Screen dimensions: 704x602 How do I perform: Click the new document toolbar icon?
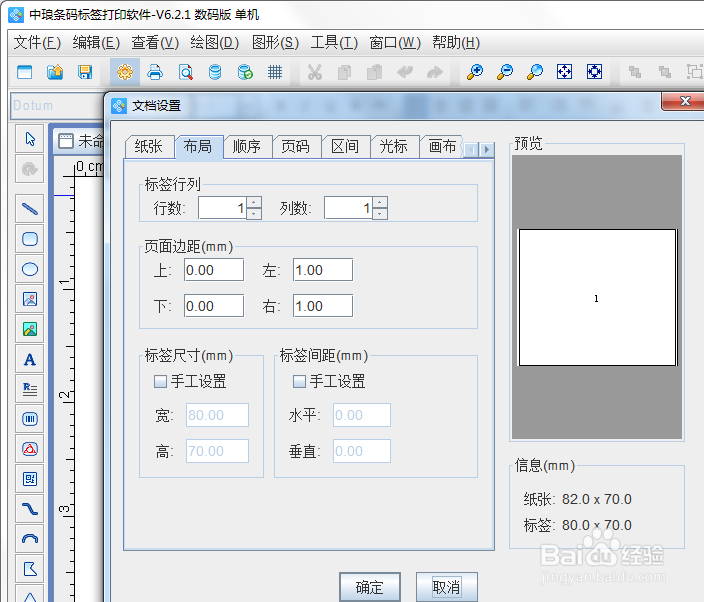pyautogui.click(x=25, y=72)
